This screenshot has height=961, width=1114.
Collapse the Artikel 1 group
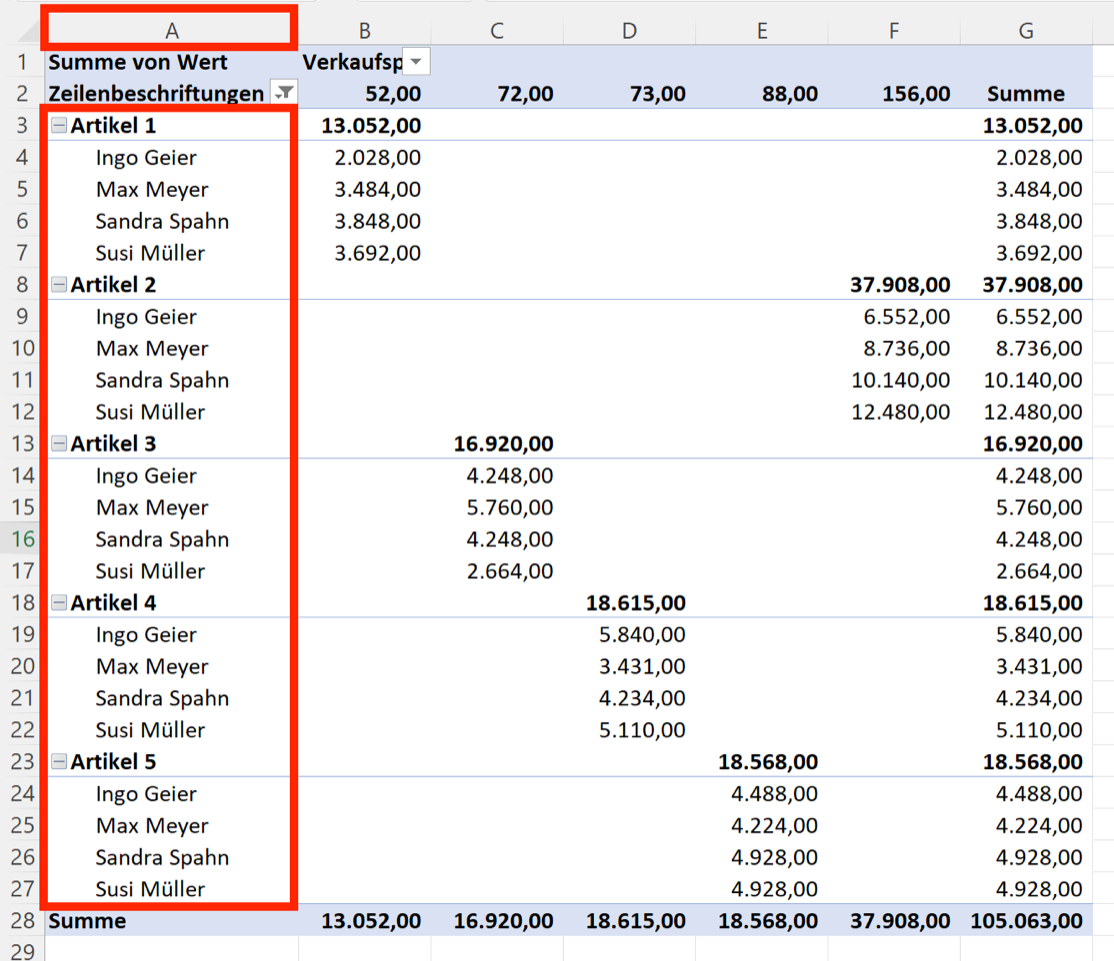coord(60,126)
